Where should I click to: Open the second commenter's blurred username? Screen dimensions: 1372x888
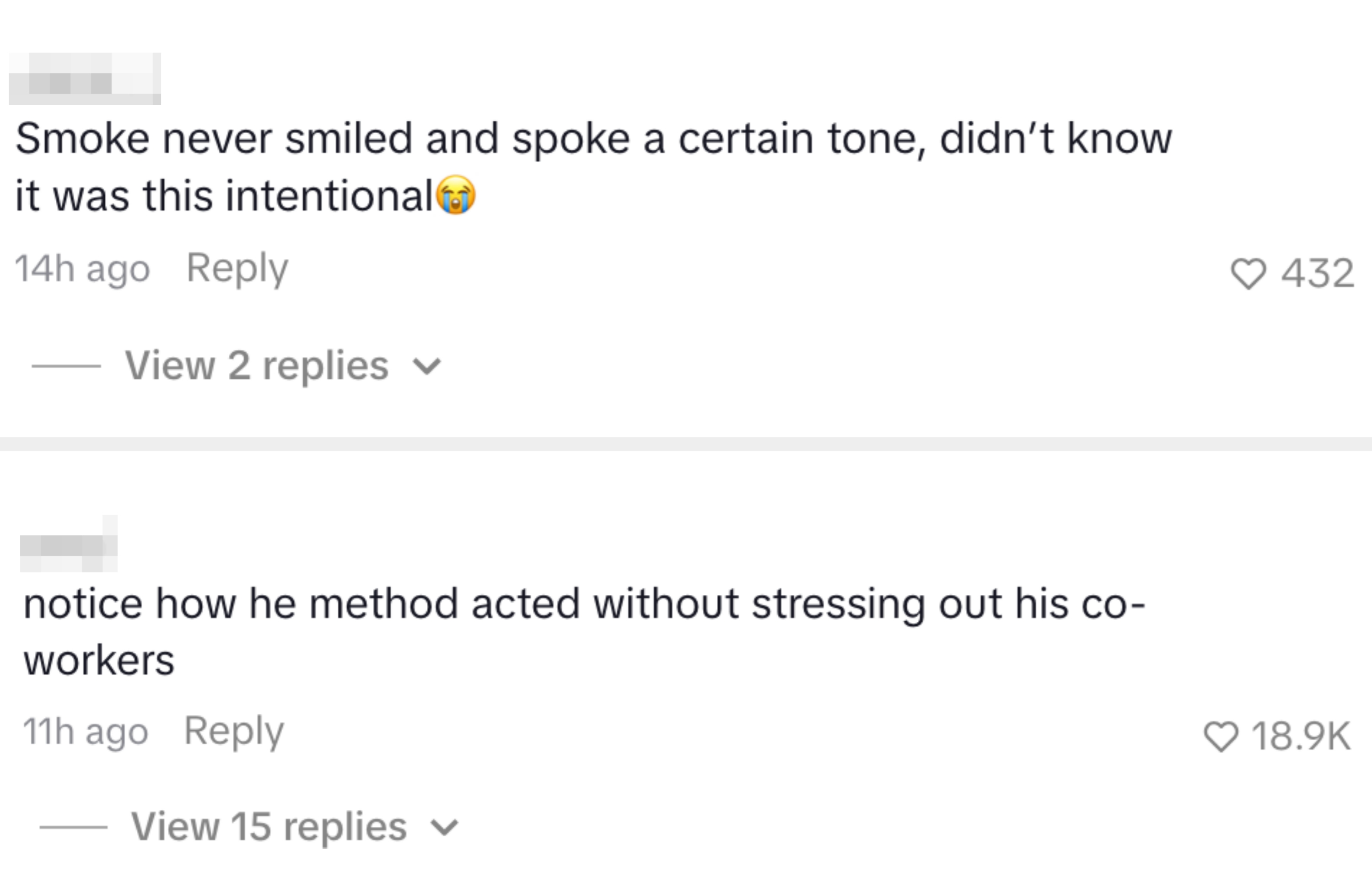(69, 545)
